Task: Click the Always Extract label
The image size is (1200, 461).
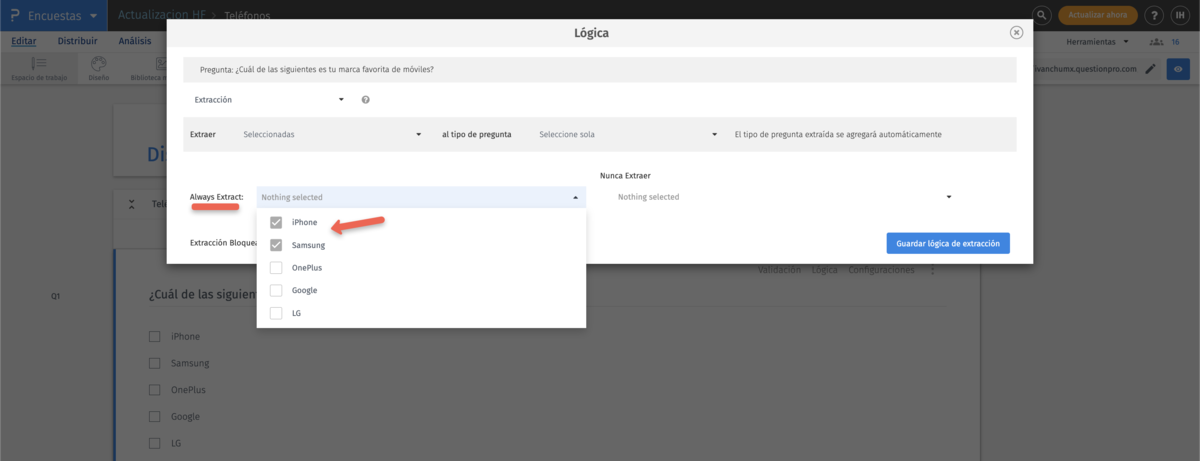Action: point(216,197)
